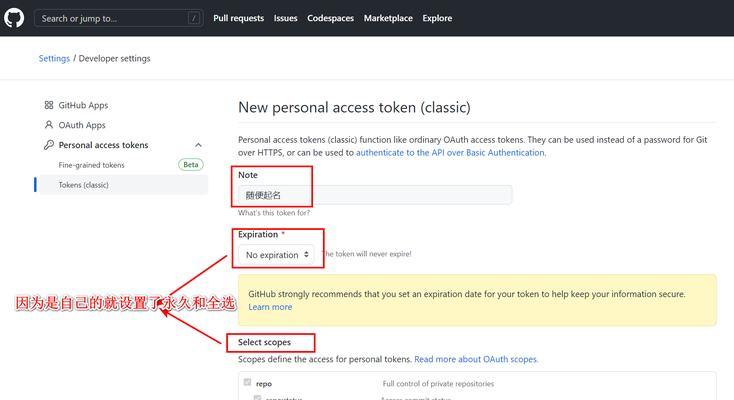
Task: Click the Settings breadcrumb link
Action: pyautogui.click(x=54, y=59)
